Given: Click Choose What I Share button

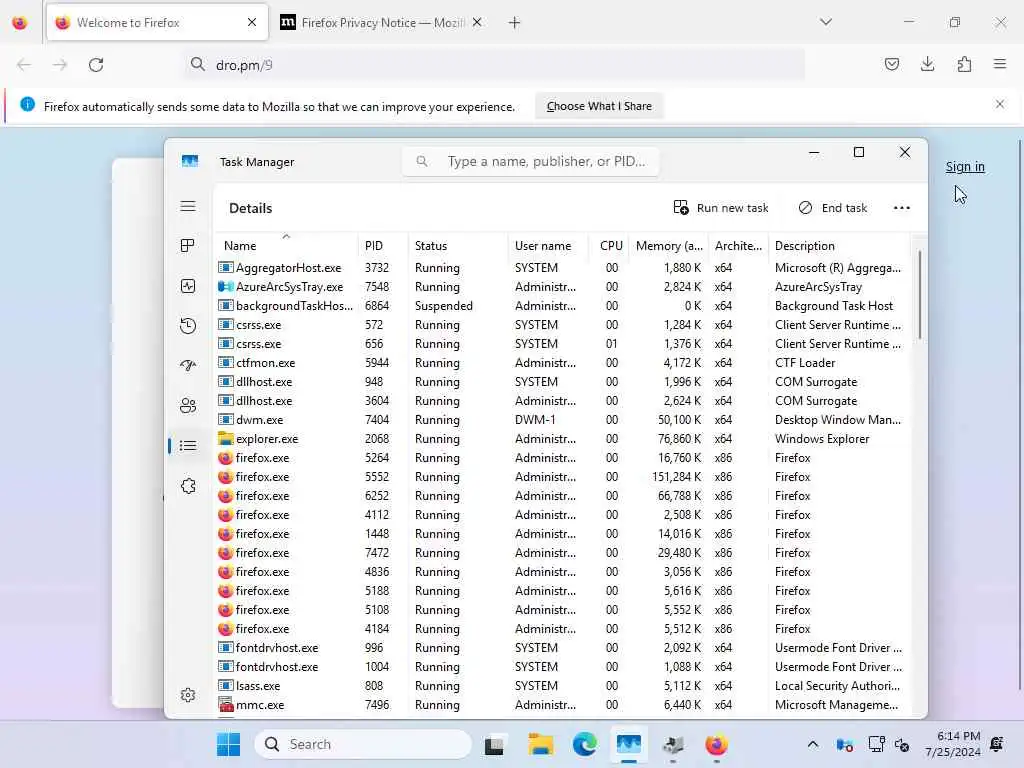Looking at the screenshot, I should click(599, 106).
